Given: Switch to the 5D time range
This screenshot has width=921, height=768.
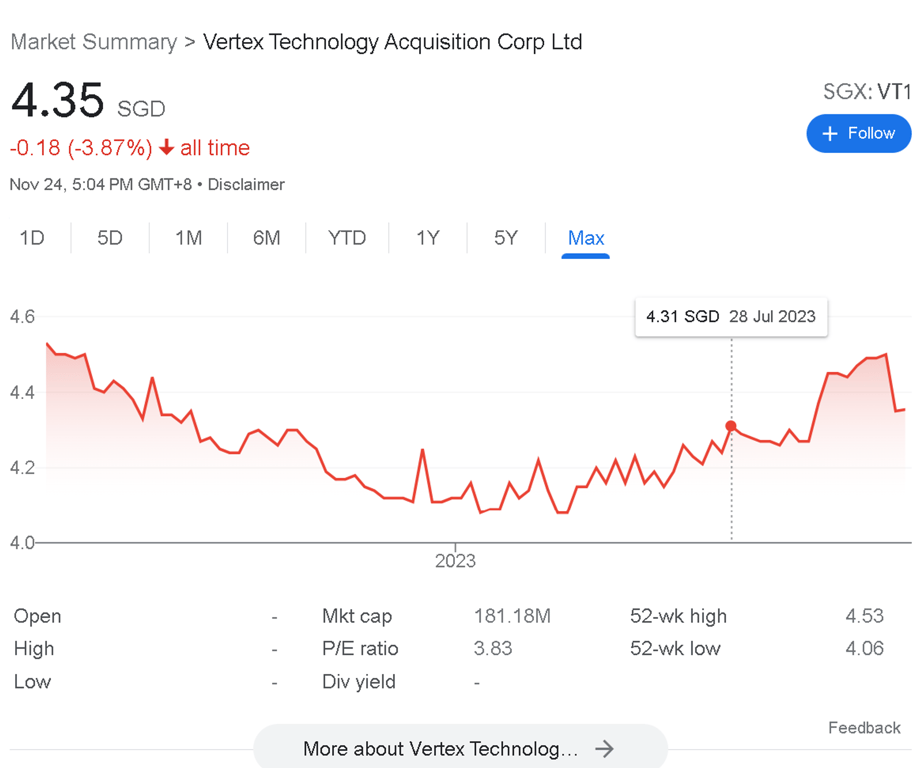Looking at the screenshot, I should tap(110, 238).
